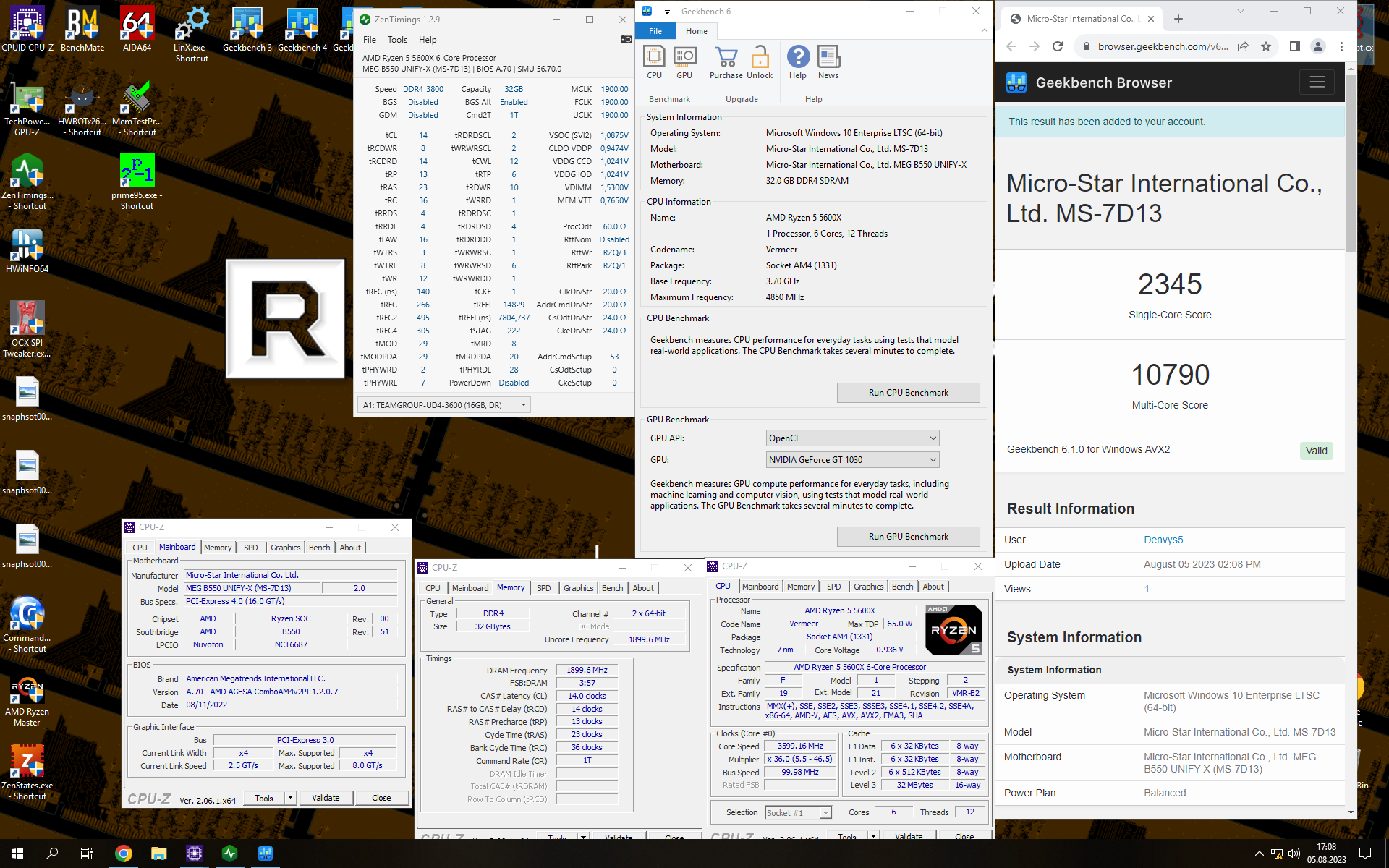Open first snaphsot00 image file on desktop
Viewport: 1389px width, 868px height.
[x=27, y=399]
